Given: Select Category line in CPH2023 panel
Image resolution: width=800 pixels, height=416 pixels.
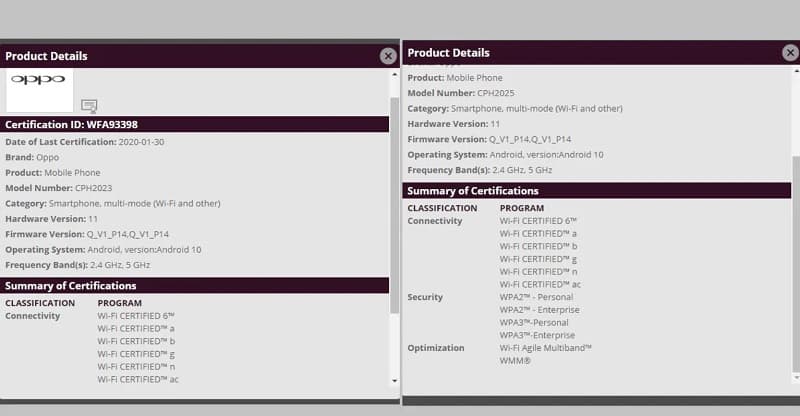Looking at the screenshot, I should 113,203.
